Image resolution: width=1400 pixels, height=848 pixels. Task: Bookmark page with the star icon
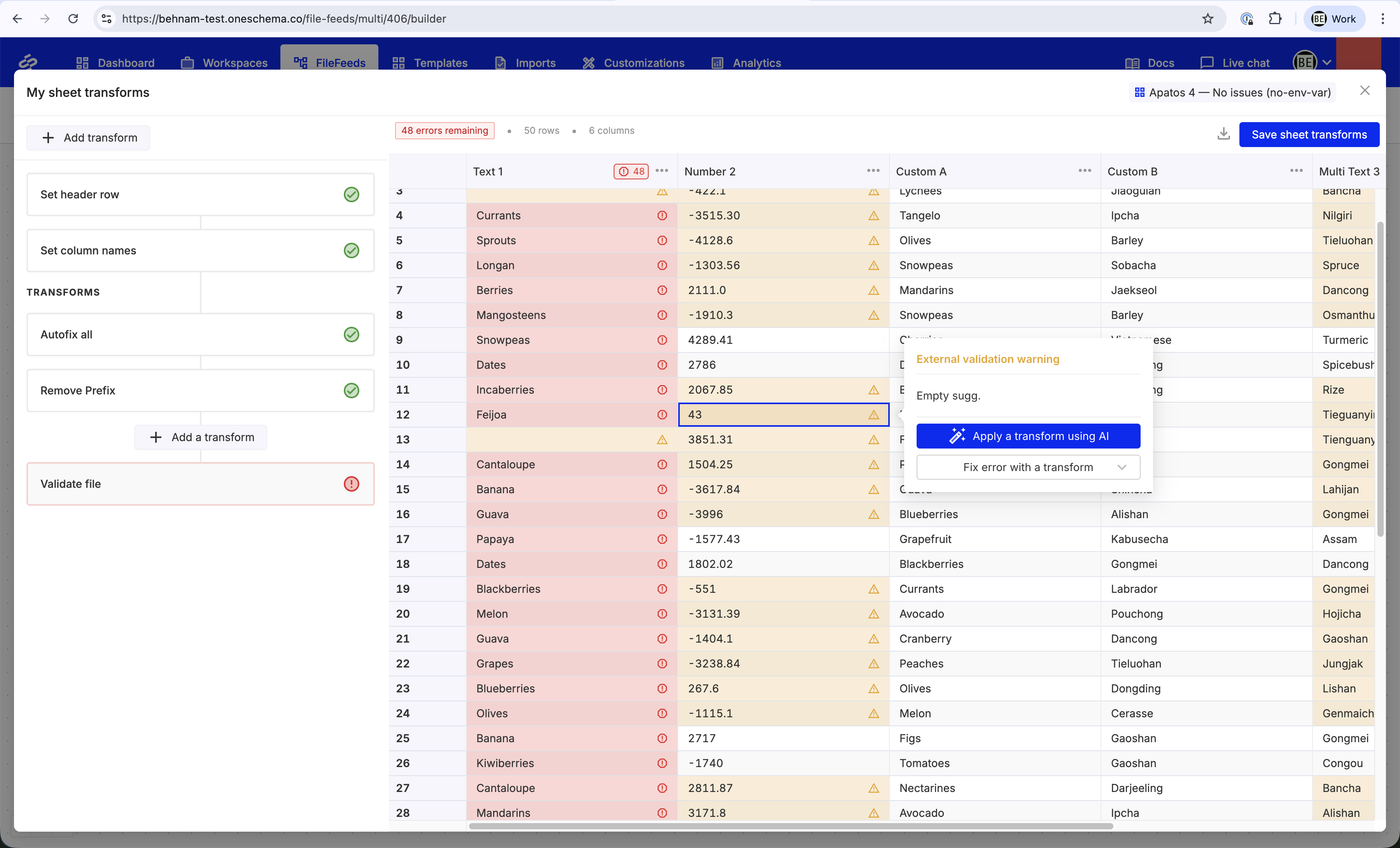point(1207,19)
